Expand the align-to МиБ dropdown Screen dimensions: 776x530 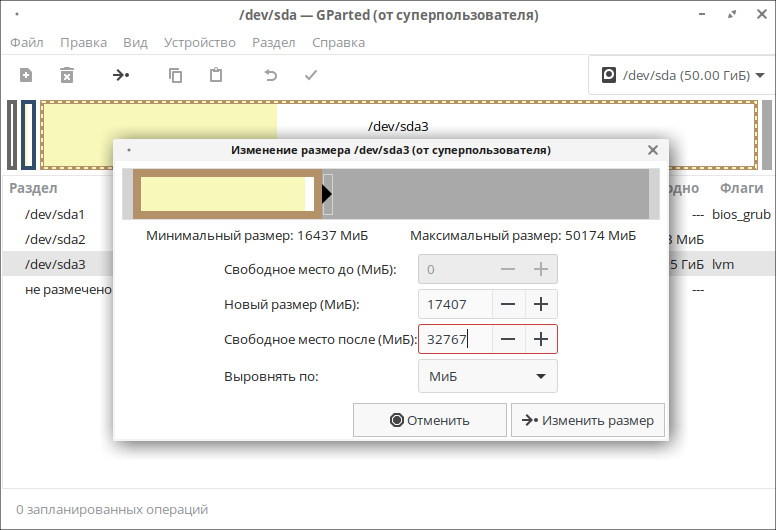(487, 376)
